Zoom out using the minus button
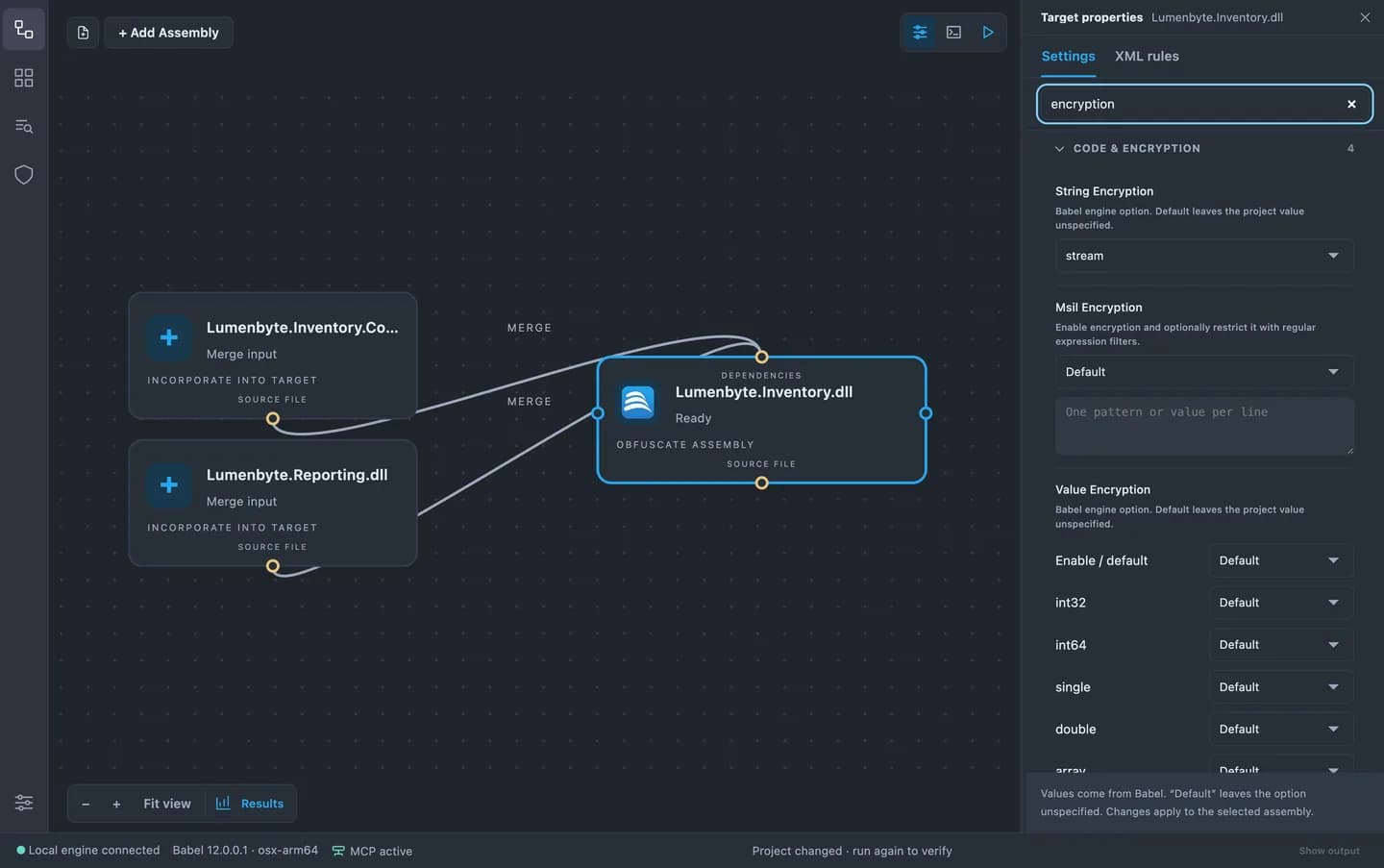 [86, 804]
